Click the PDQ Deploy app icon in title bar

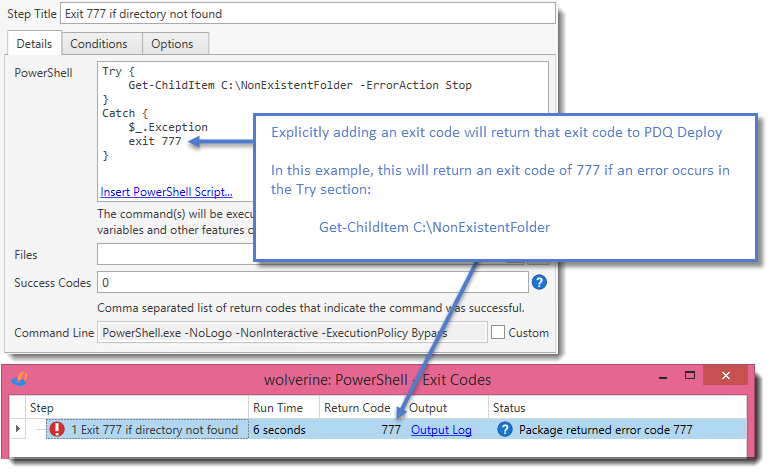[20, 379]
